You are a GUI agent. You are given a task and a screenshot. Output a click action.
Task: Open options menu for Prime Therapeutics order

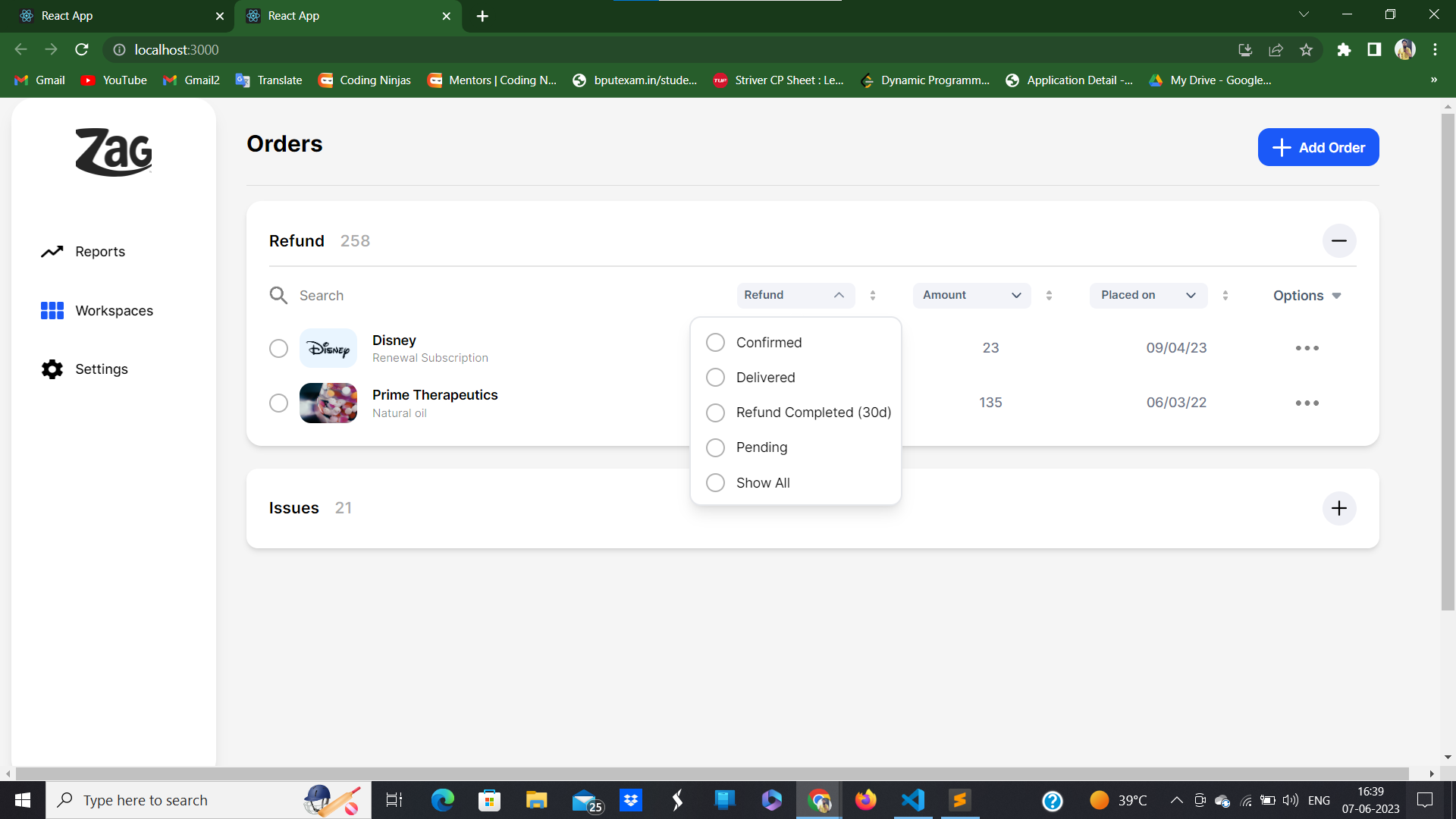[x=1307, y=403]
